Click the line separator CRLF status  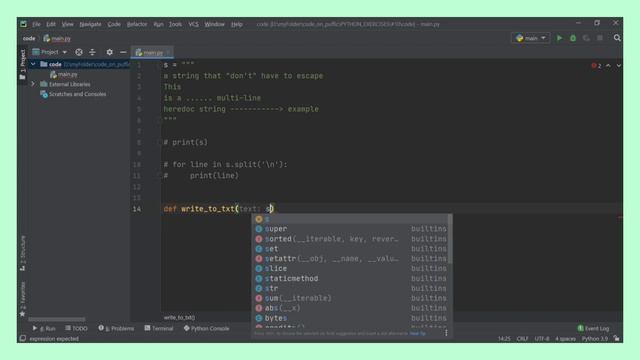click(522, 338)
